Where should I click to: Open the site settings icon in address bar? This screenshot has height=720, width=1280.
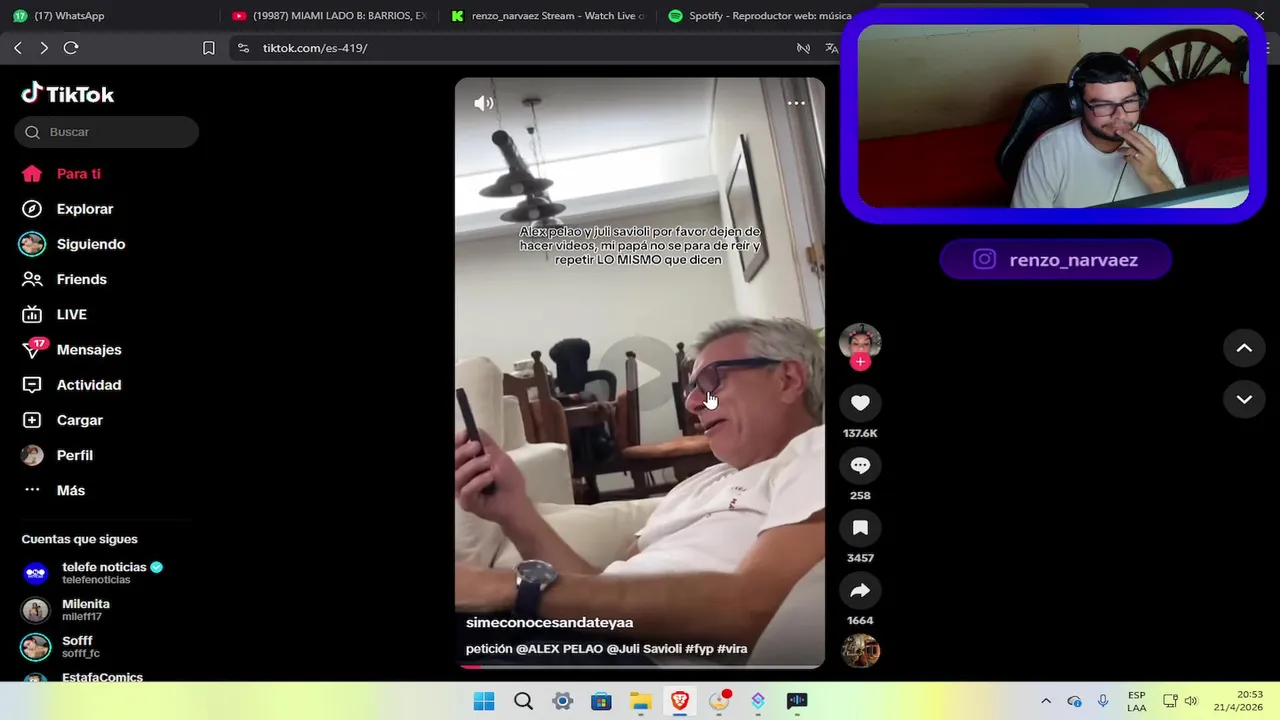pos(243,48)
